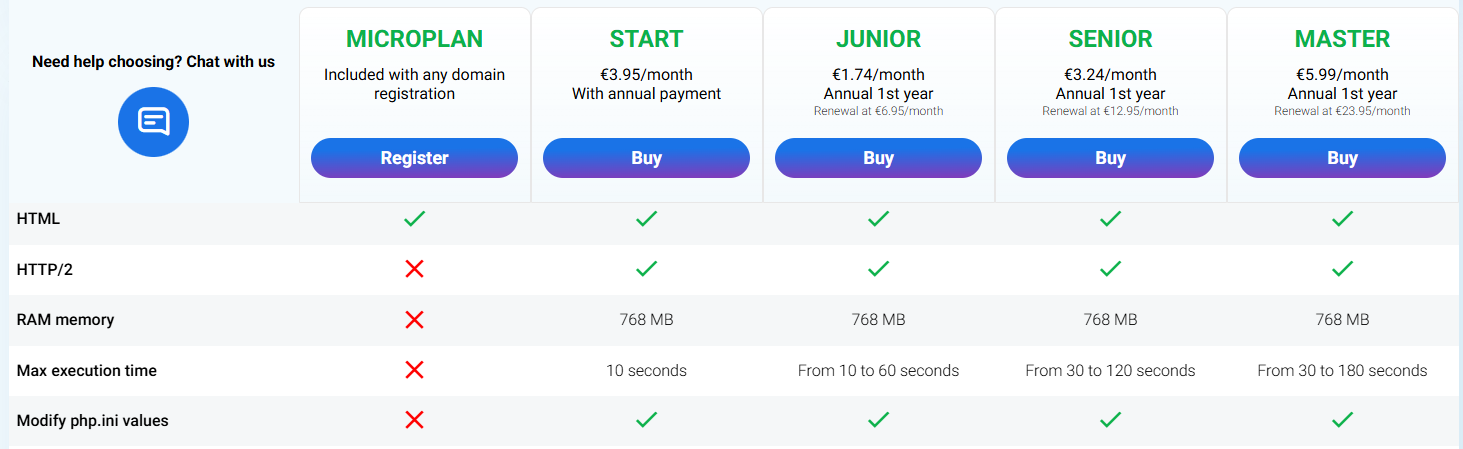Click SENIOR plan Modify php.ini checkmark

(x=1110, y=420)
